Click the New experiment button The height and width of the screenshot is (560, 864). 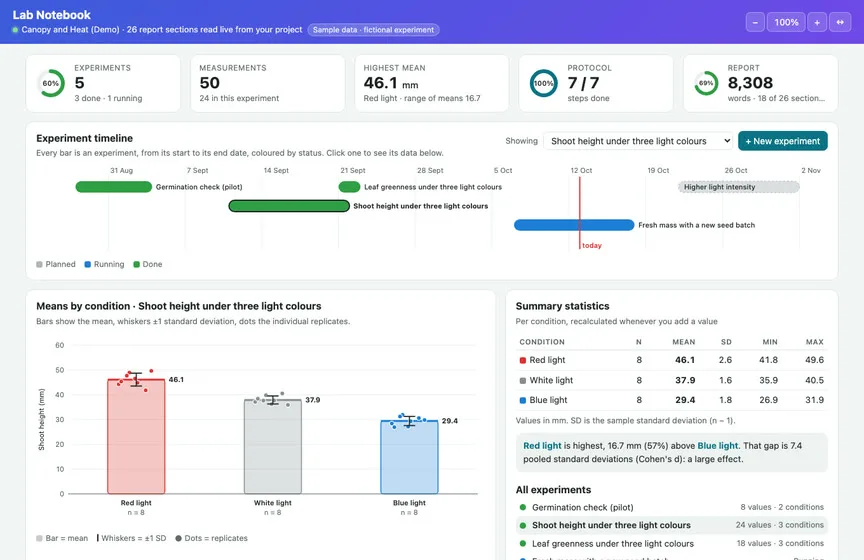782,141
